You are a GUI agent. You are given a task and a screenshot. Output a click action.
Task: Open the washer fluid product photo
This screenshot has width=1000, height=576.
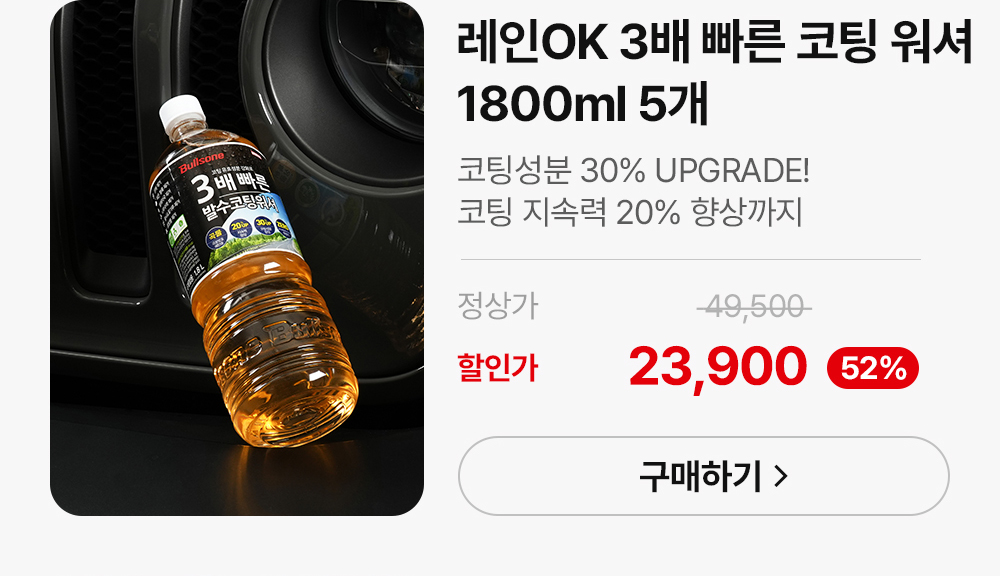tap(237, 258)
